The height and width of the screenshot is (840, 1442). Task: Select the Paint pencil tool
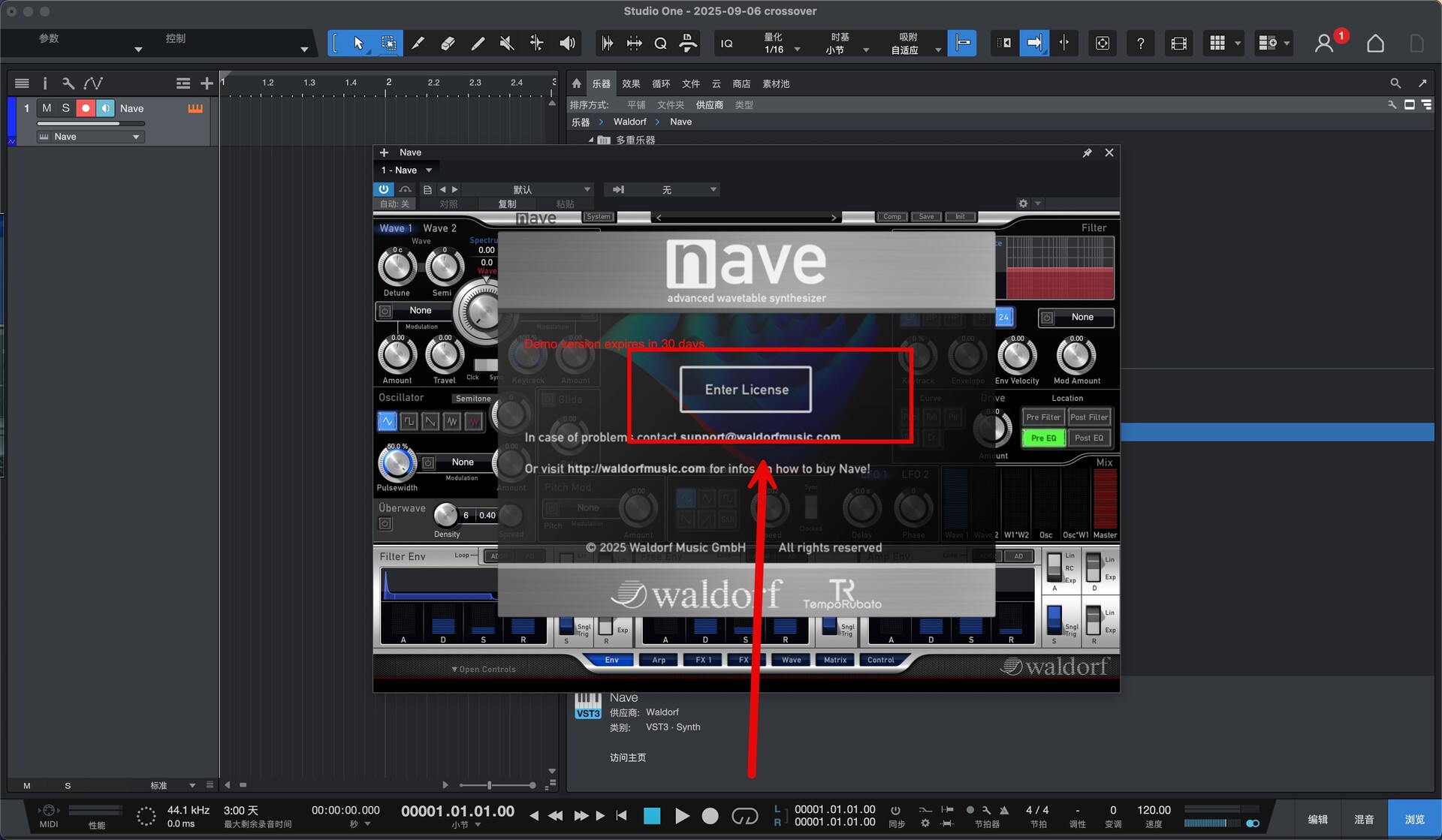pos(478,44)
